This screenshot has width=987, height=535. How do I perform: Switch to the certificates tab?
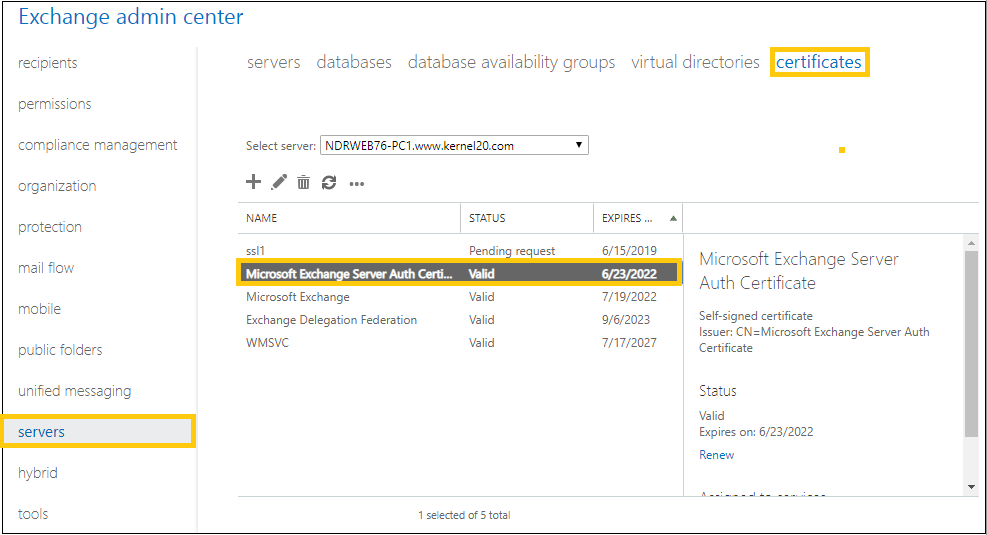point(818,62)
